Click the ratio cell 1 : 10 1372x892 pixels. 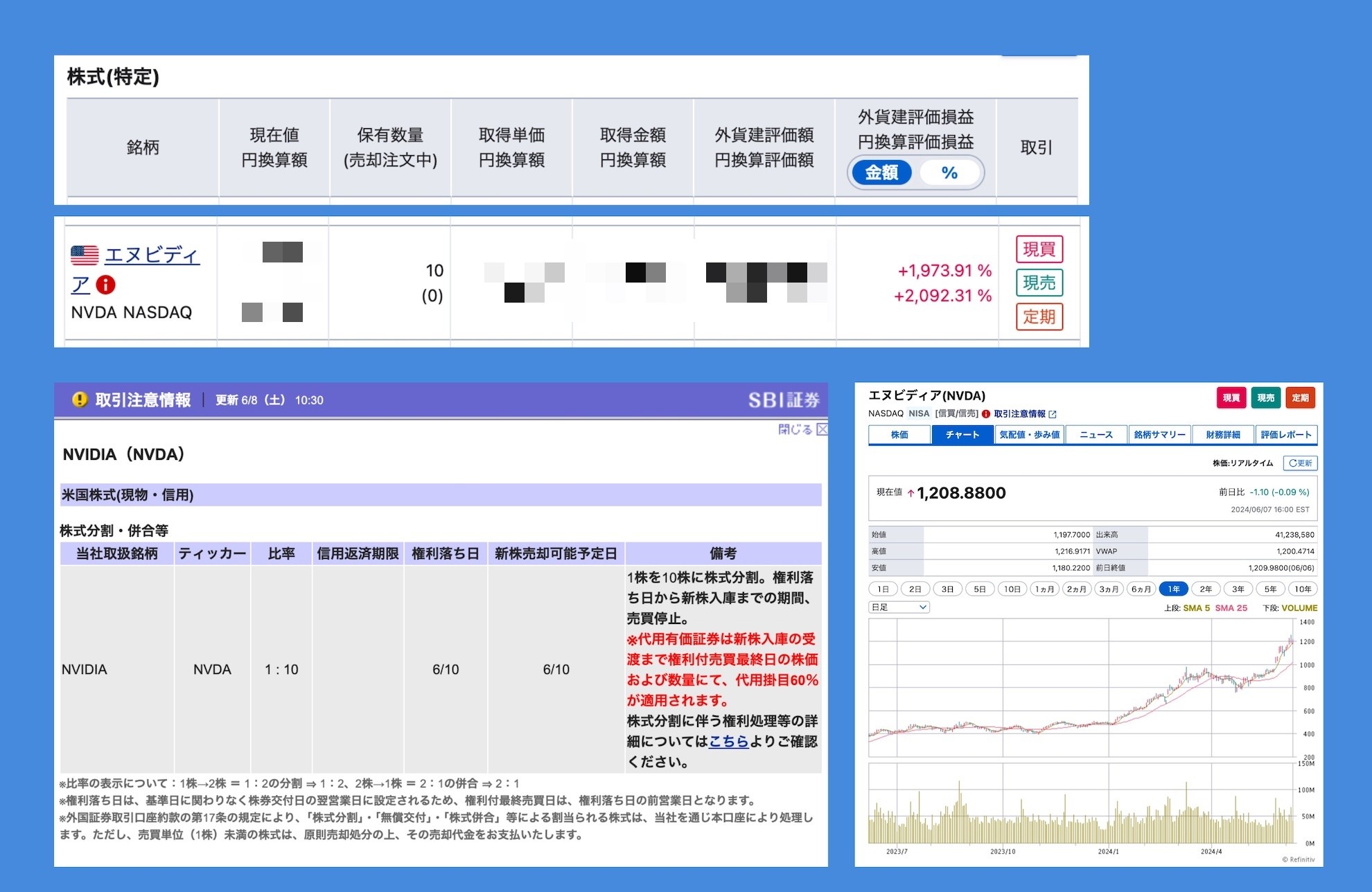pos(281,670)
